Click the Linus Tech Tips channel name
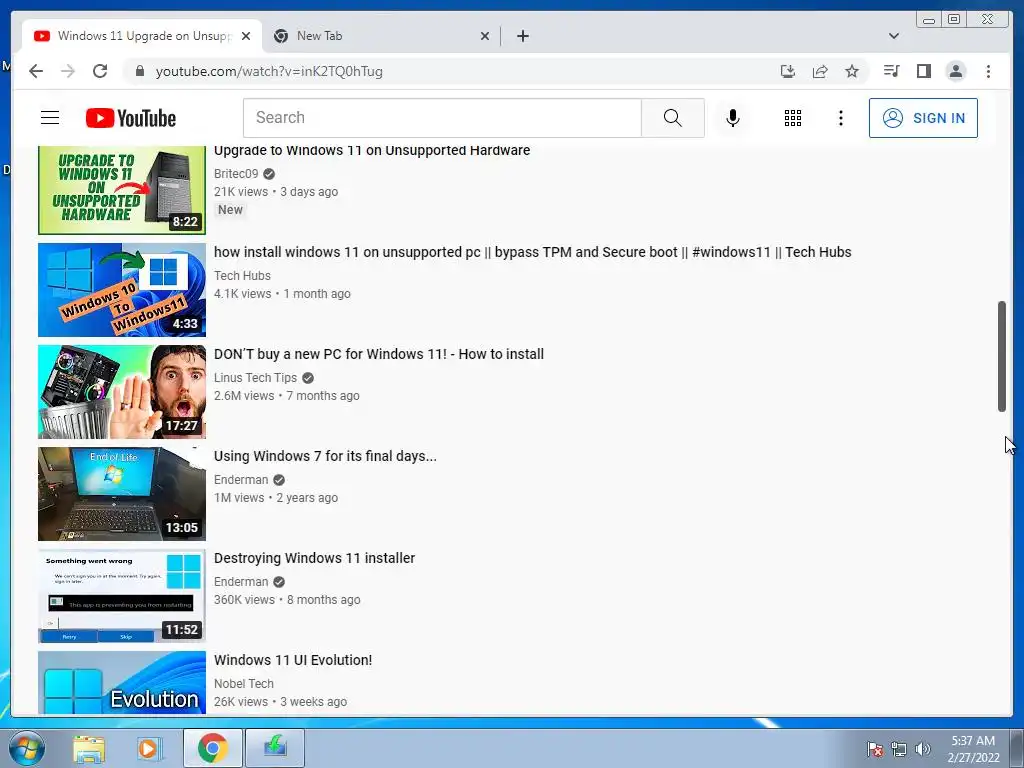This screenshot has height=768, width=1024. click(x=255, y=377)
